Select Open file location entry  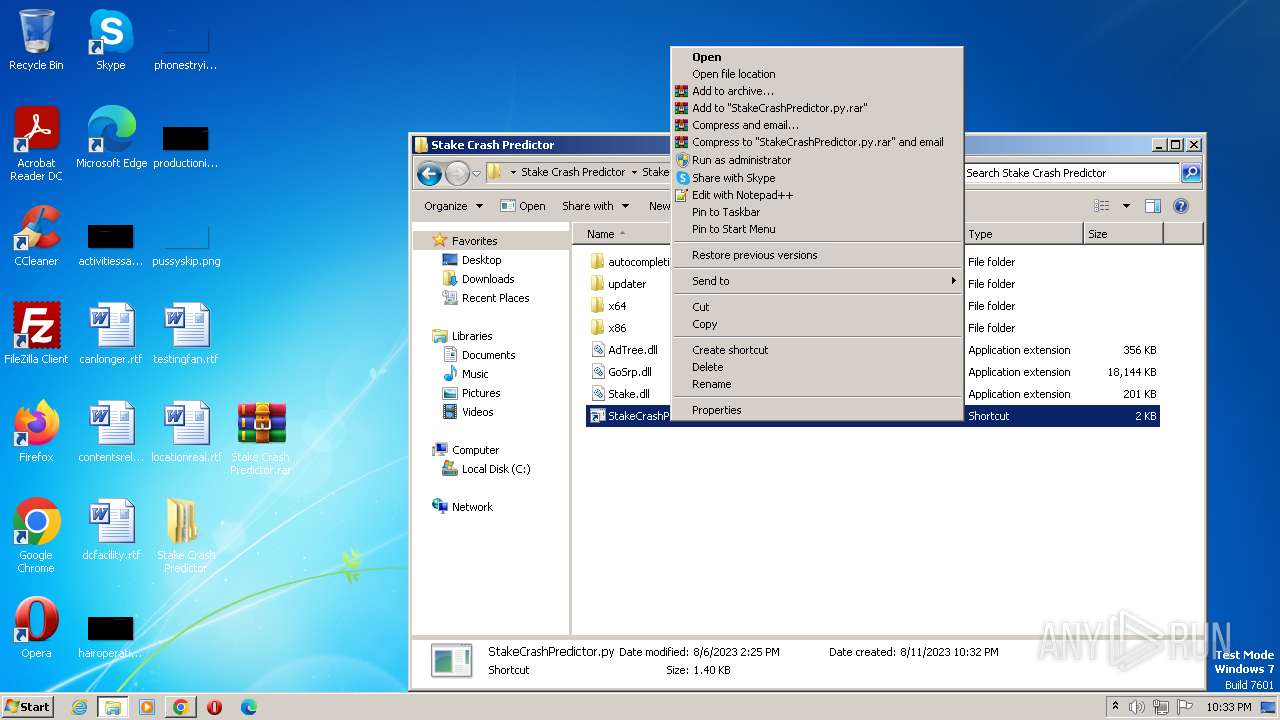[x=816, y=74]
